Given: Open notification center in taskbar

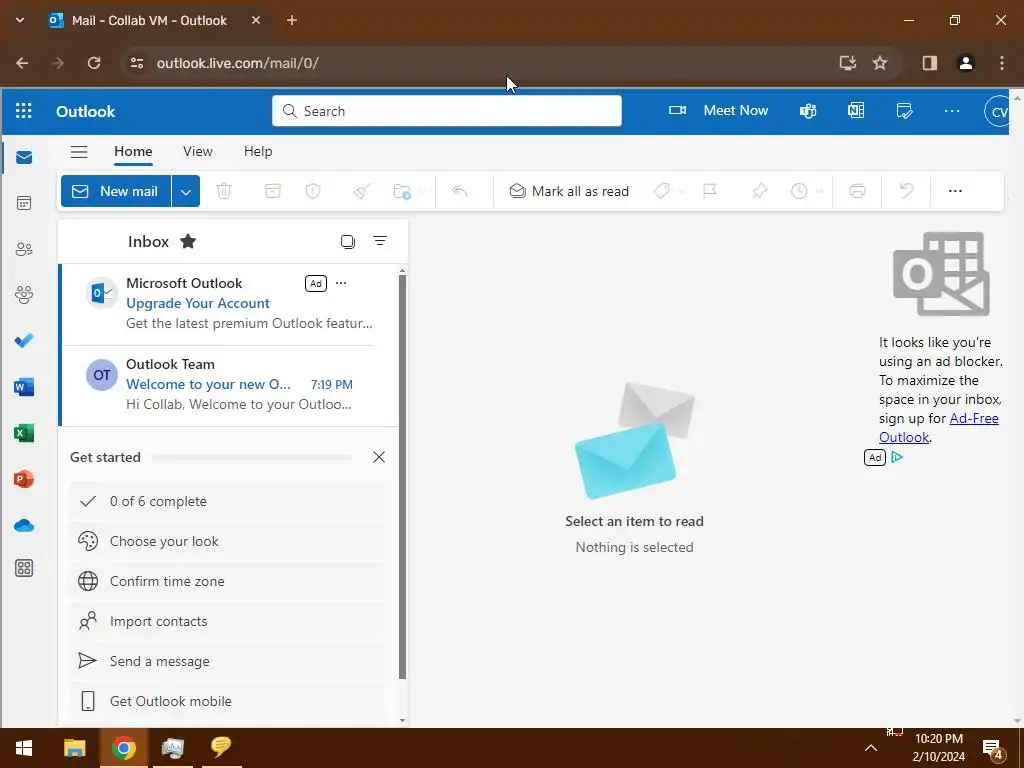Looking at the screenshot, I should coord(993,748).
